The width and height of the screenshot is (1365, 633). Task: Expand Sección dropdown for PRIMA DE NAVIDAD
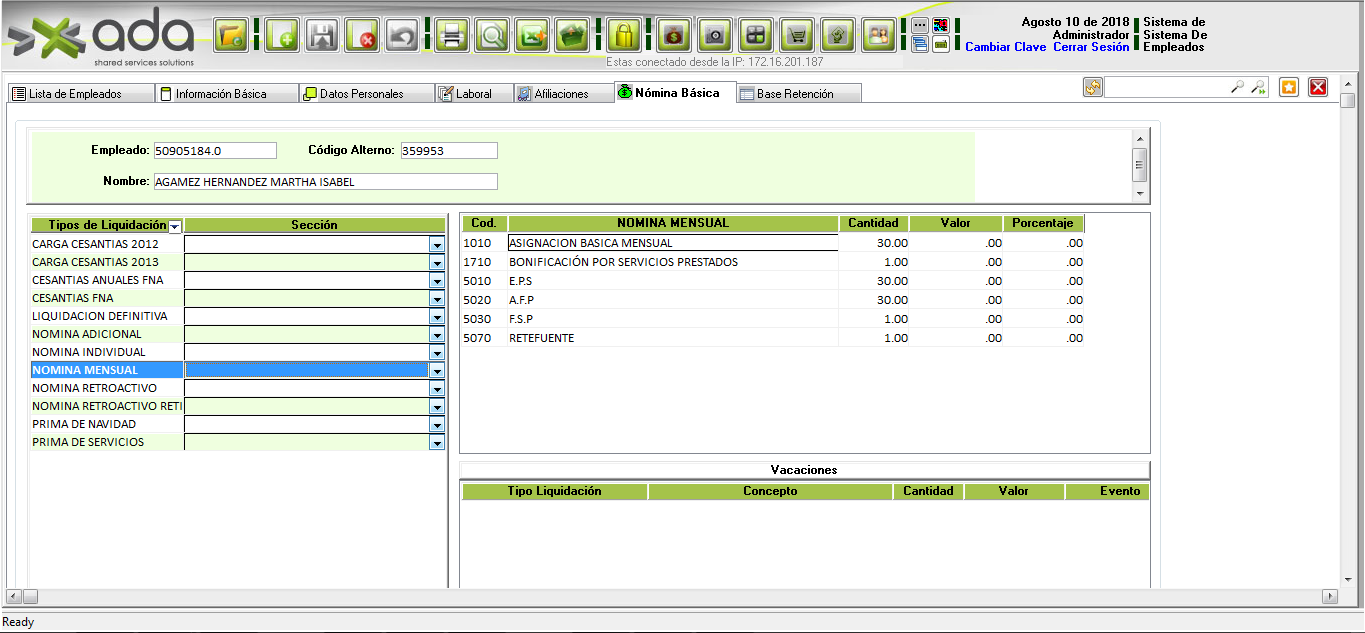[437, 424]
